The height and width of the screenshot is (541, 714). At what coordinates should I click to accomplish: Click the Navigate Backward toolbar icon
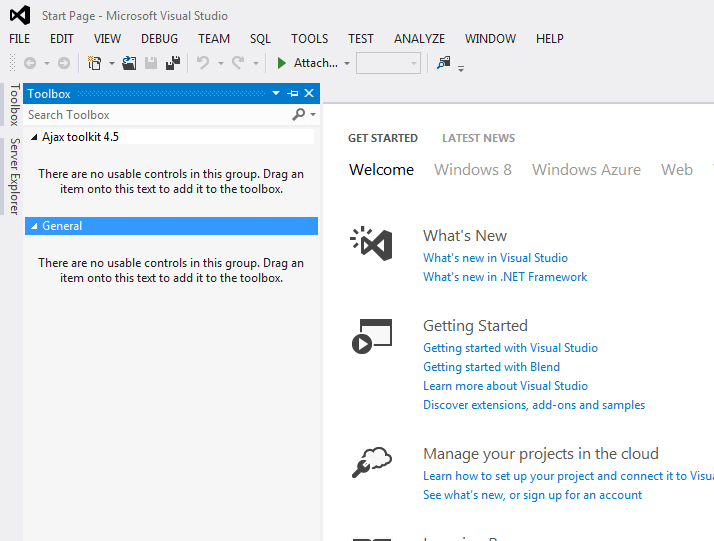pyautogui.click(x=30, y=63)
